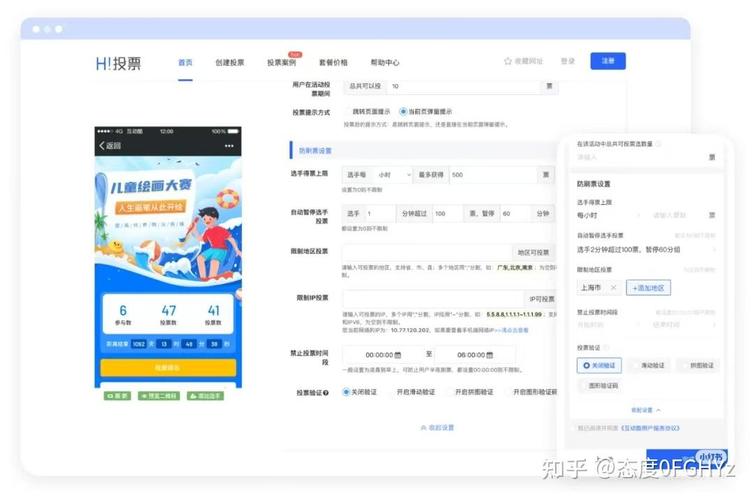Select 开启拼图验证 radio option
This screenshot has height=500, width=755.
pyautogui.click(x=470, y=392)
